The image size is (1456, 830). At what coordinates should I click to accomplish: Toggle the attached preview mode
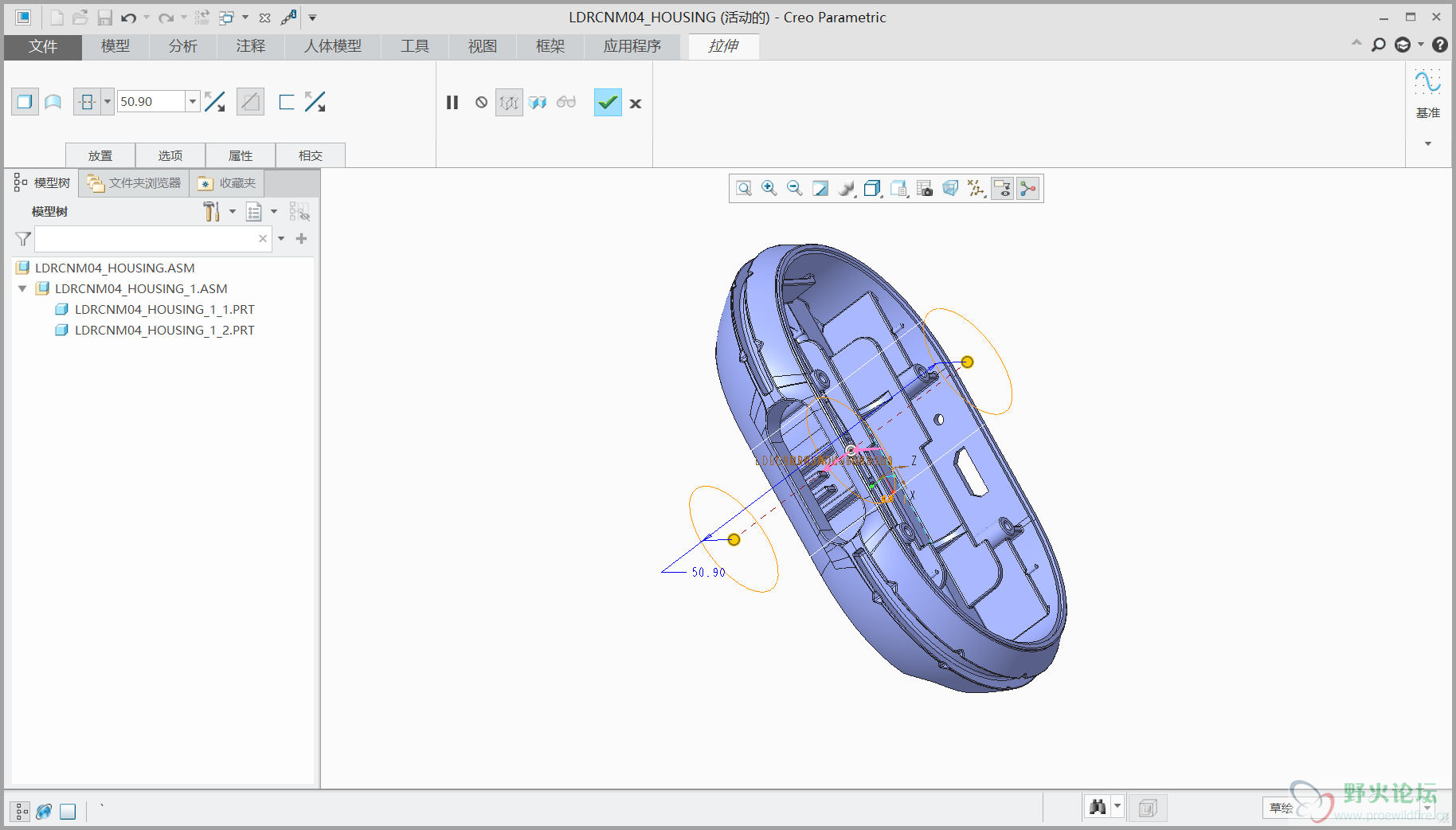tap(538, 103)
